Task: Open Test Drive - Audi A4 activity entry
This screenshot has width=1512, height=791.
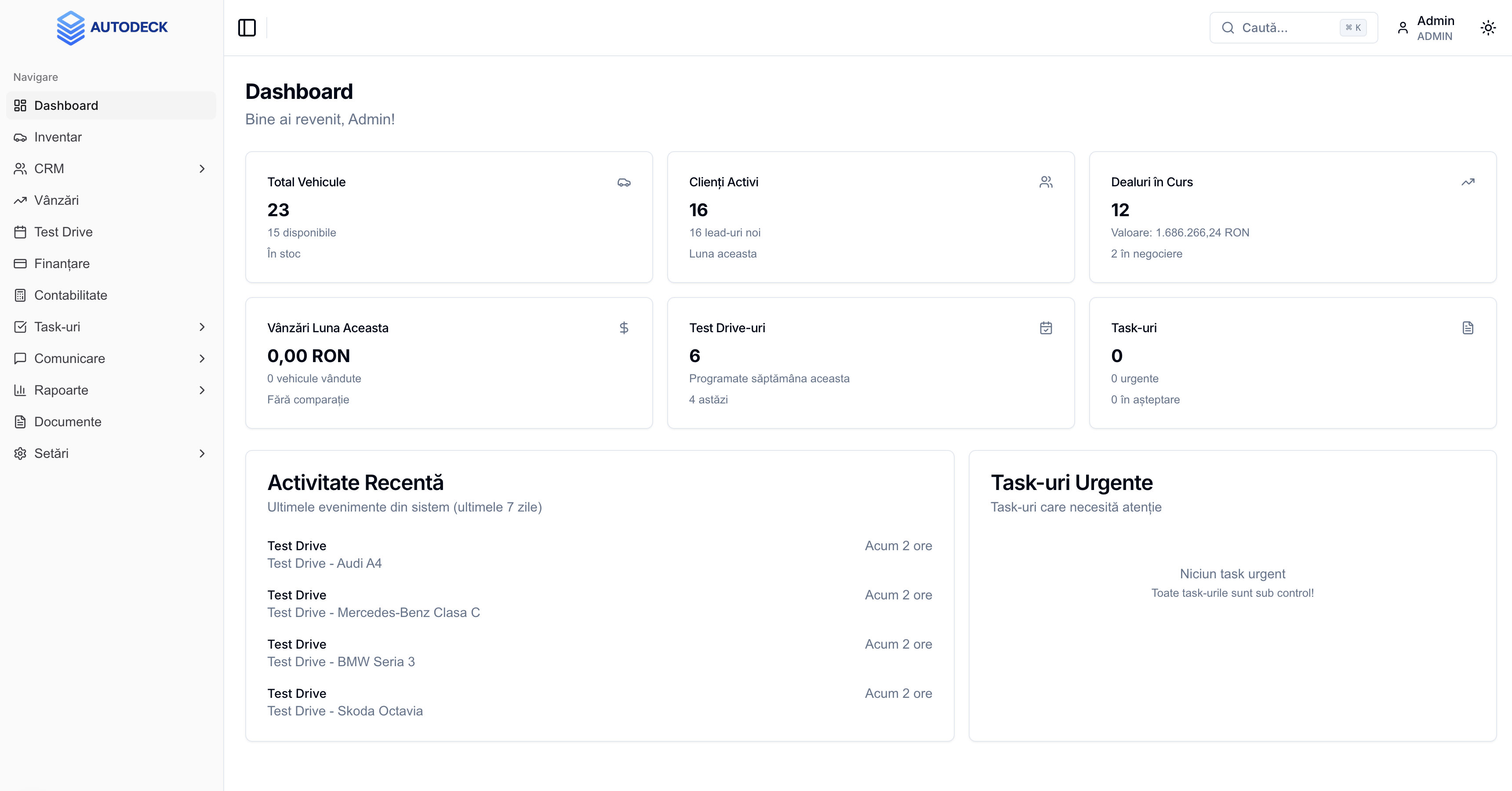Action: (x=324, y=563)
